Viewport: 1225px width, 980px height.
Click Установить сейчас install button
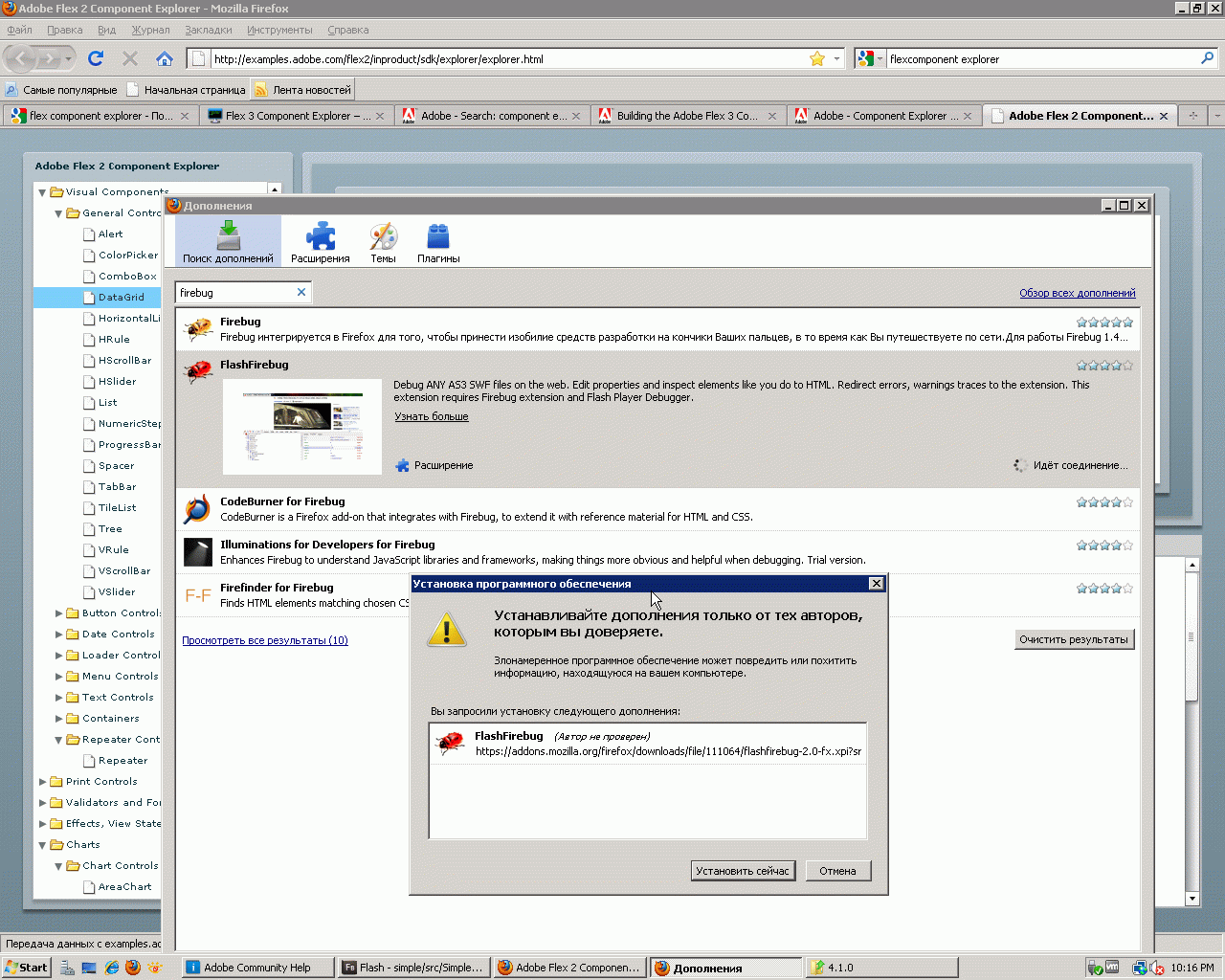[x=743, y=871]
